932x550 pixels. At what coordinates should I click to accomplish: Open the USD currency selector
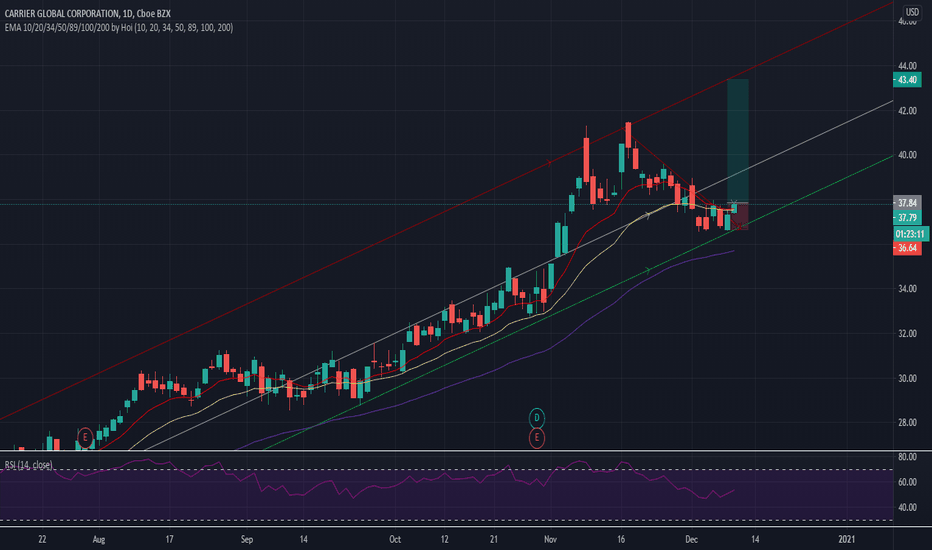tap(912, 12)
